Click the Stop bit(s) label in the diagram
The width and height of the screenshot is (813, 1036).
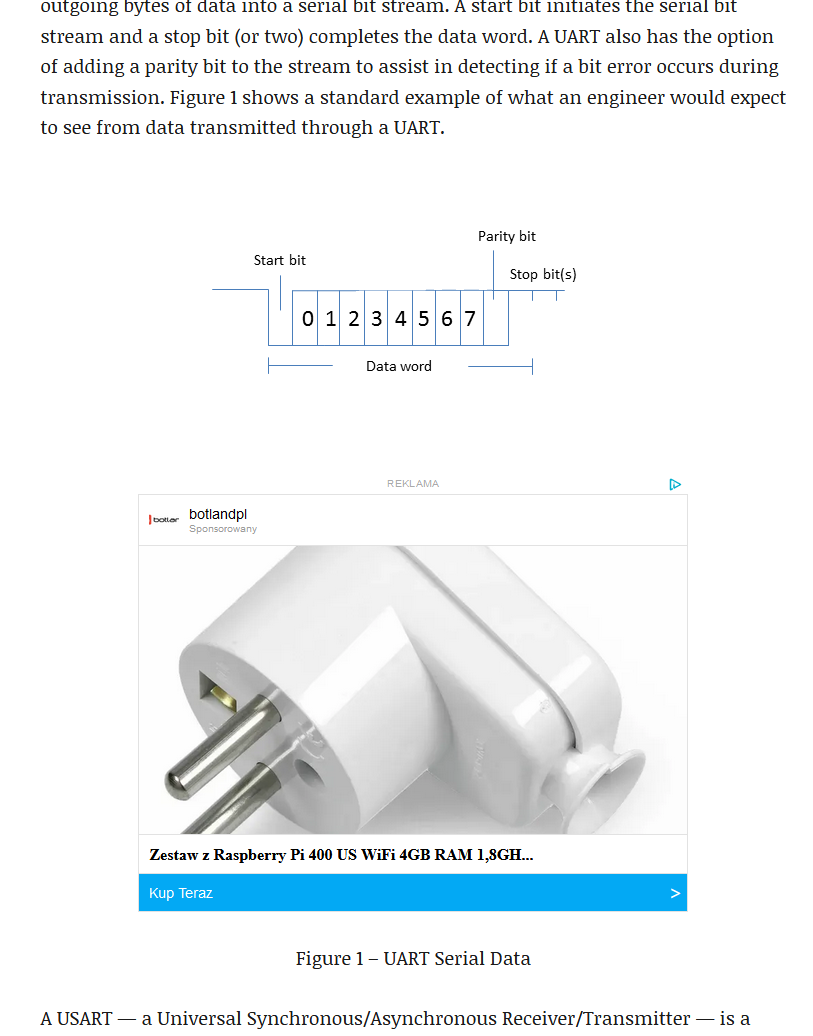[x=543, y=274]
